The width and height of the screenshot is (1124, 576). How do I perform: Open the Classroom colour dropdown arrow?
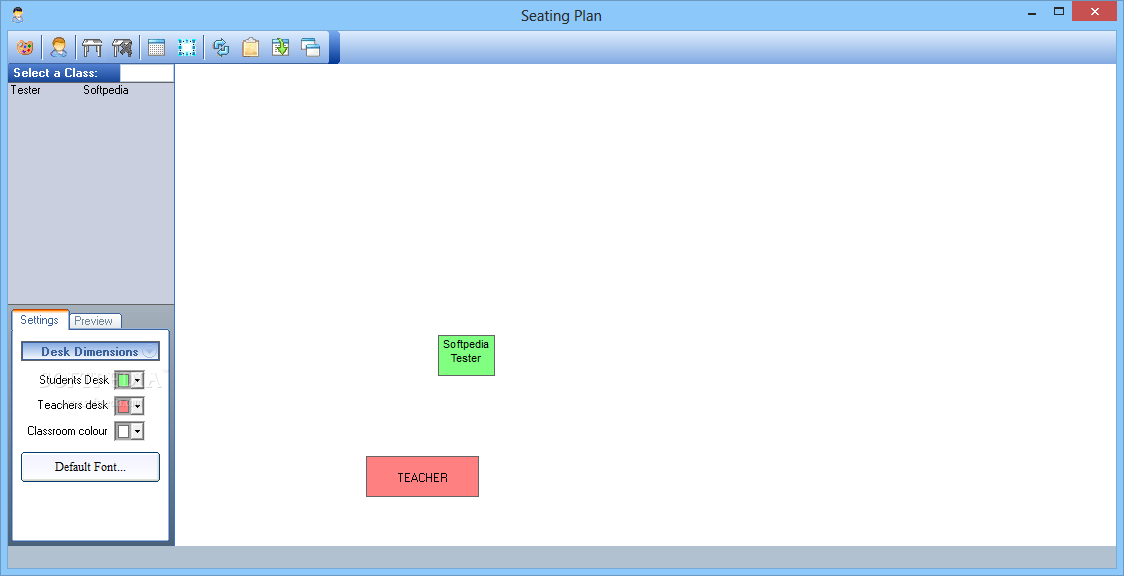coord(137,431)
